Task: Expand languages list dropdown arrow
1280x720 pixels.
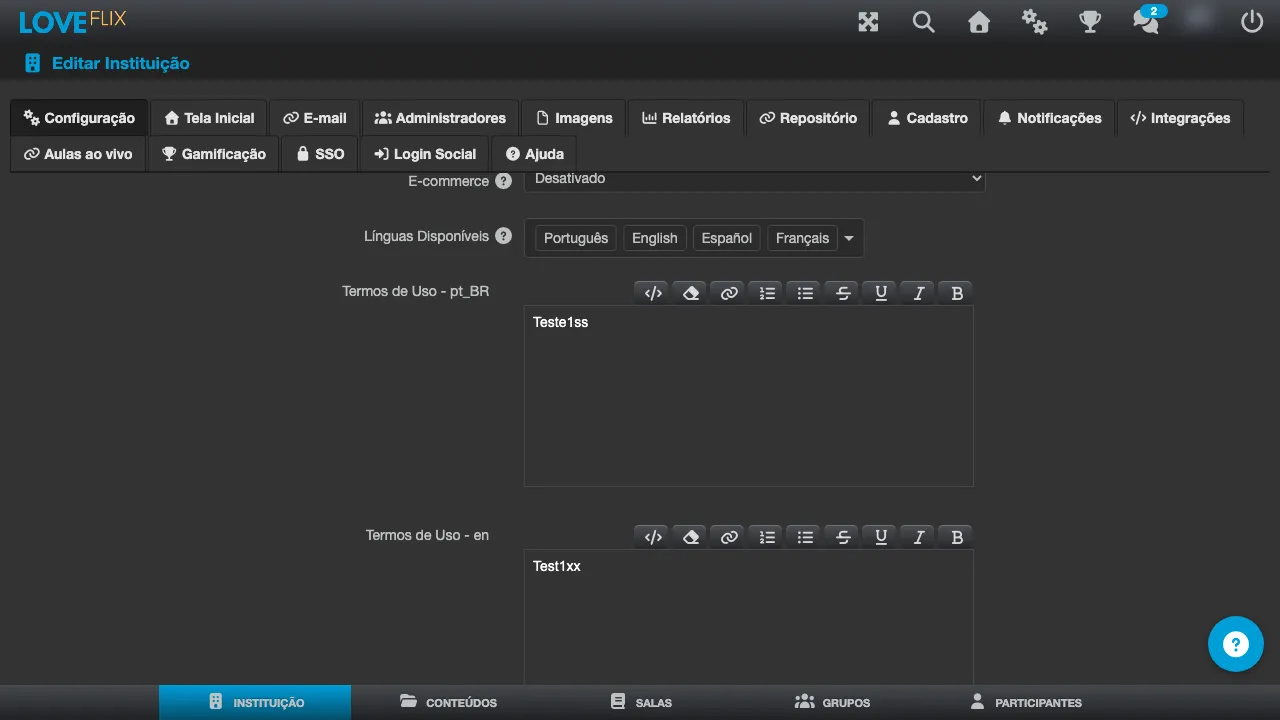Action: pos(849,238)
